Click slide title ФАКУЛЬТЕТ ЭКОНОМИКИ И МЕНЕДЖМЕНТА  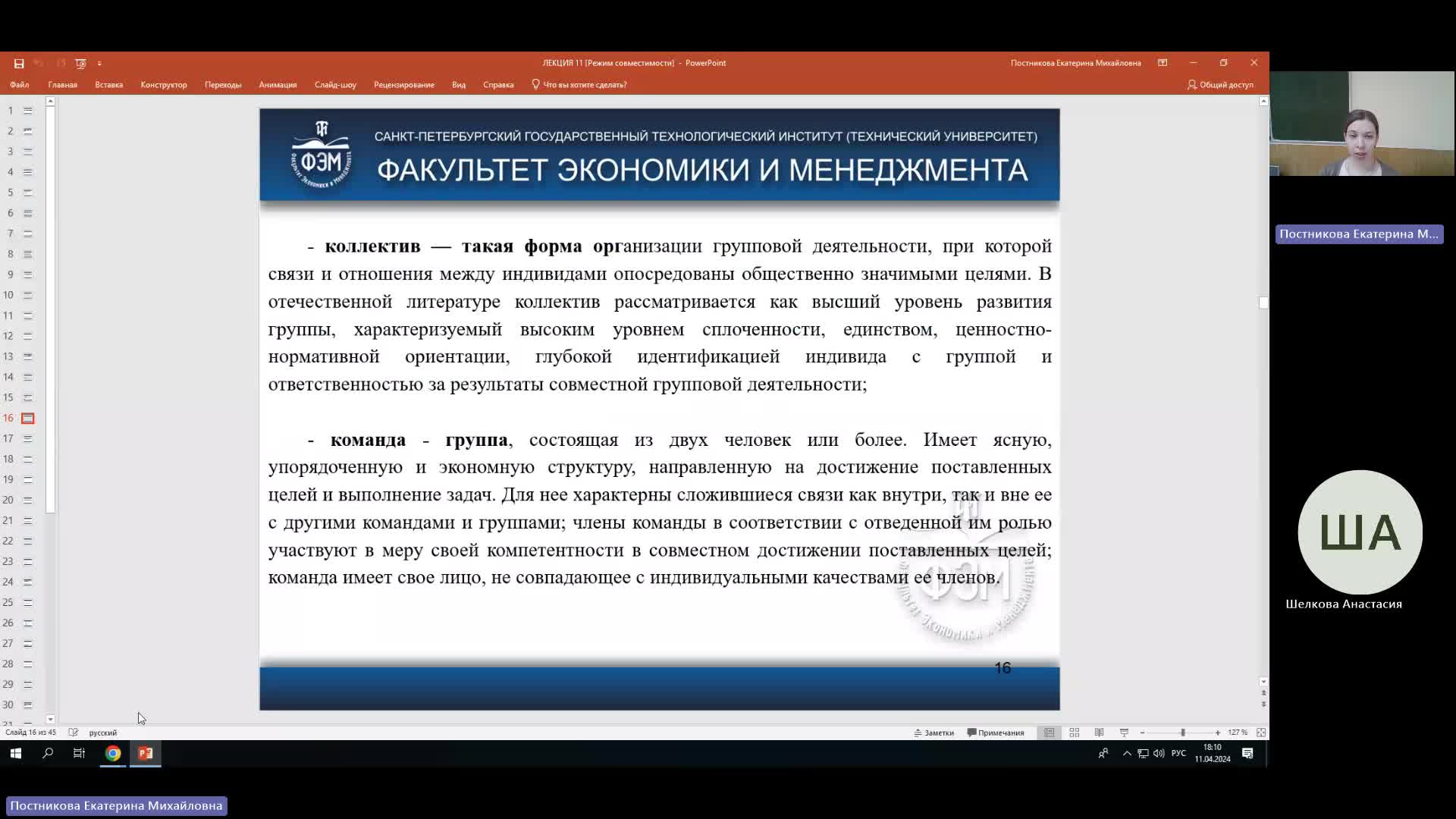point(702,170)
